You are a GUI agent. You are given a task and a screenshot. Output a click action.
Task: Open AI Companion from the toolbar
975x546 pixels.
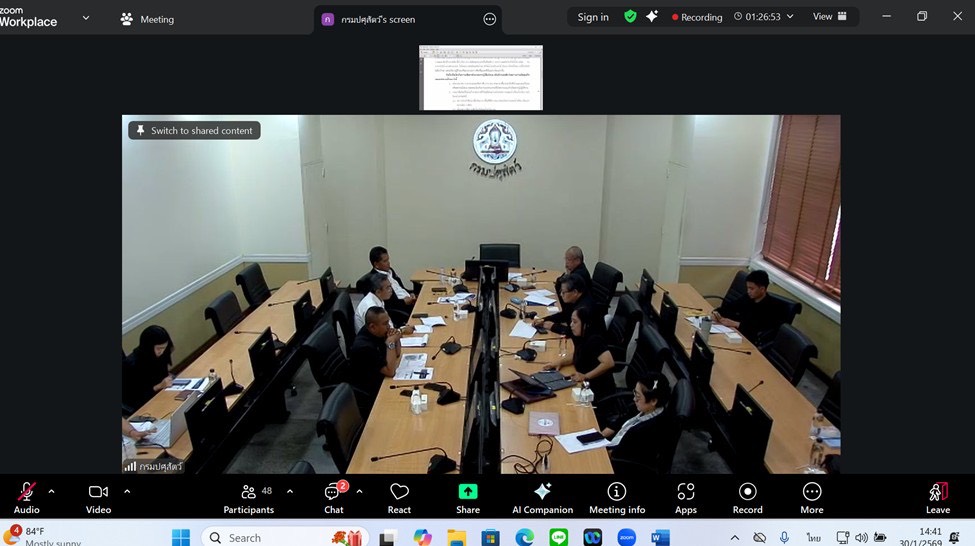pos(542,497)
